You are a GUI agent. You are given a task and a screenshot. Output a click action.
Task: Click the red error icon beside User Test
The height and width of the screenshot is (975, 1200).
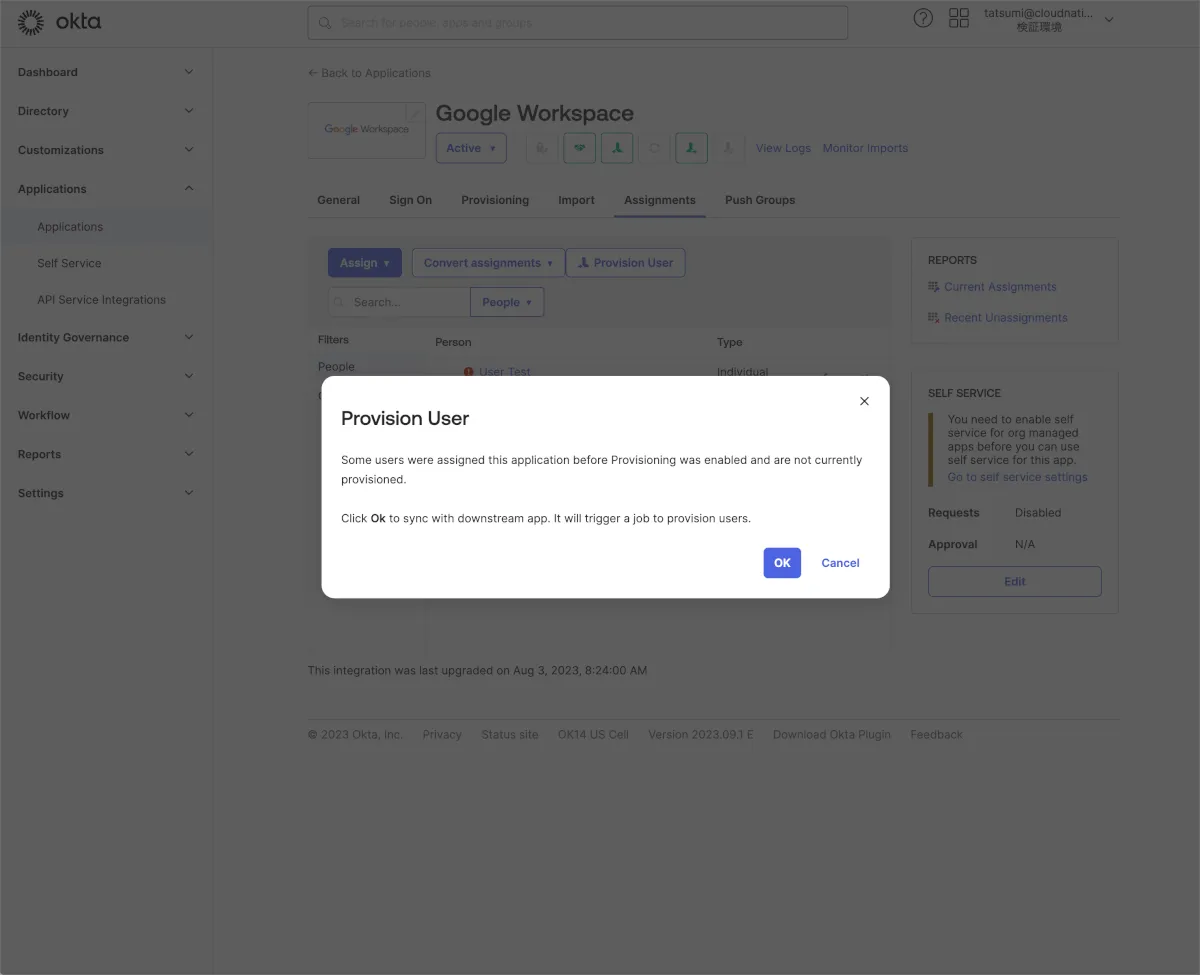point(468,372)
